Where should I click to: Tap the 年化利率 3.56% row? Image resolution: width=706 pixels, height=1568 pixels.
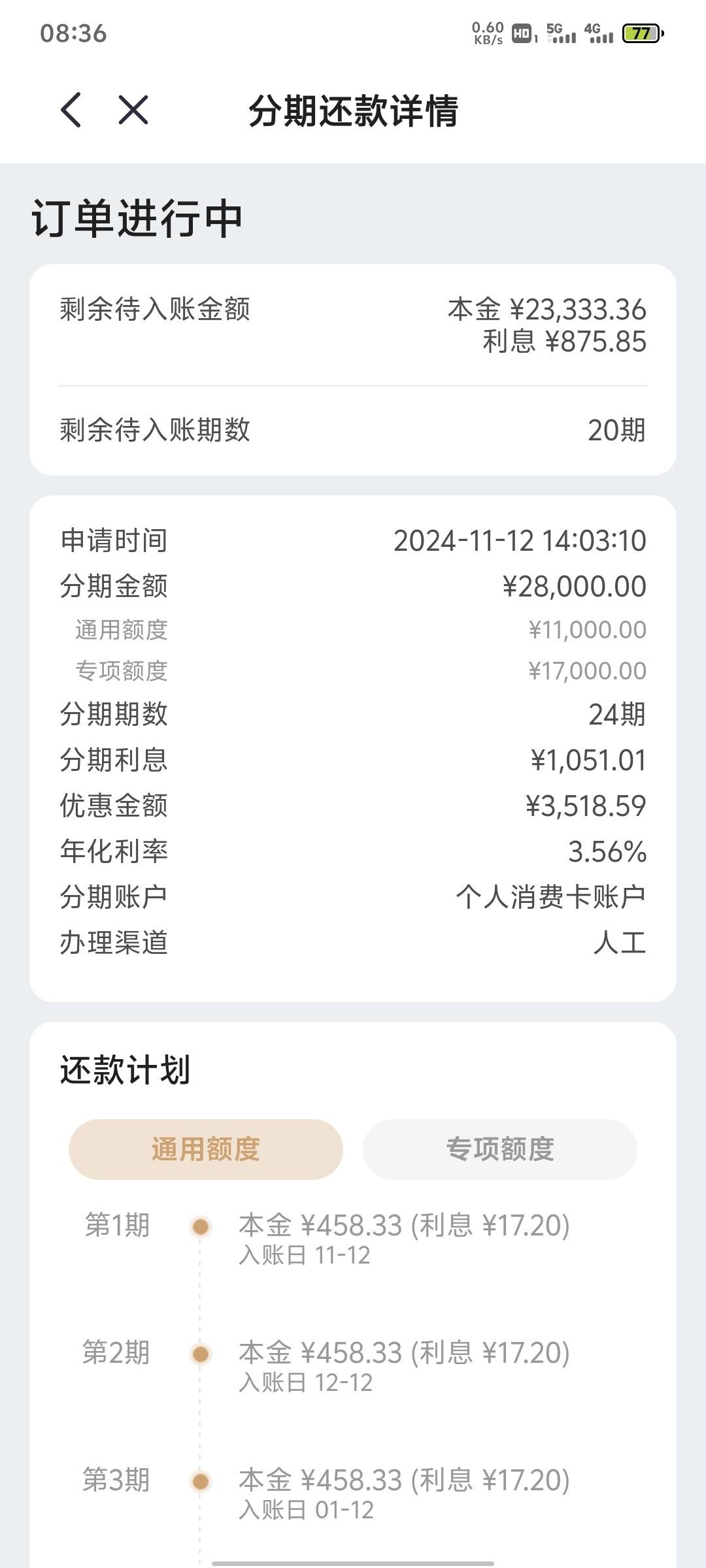click(353, 851)
